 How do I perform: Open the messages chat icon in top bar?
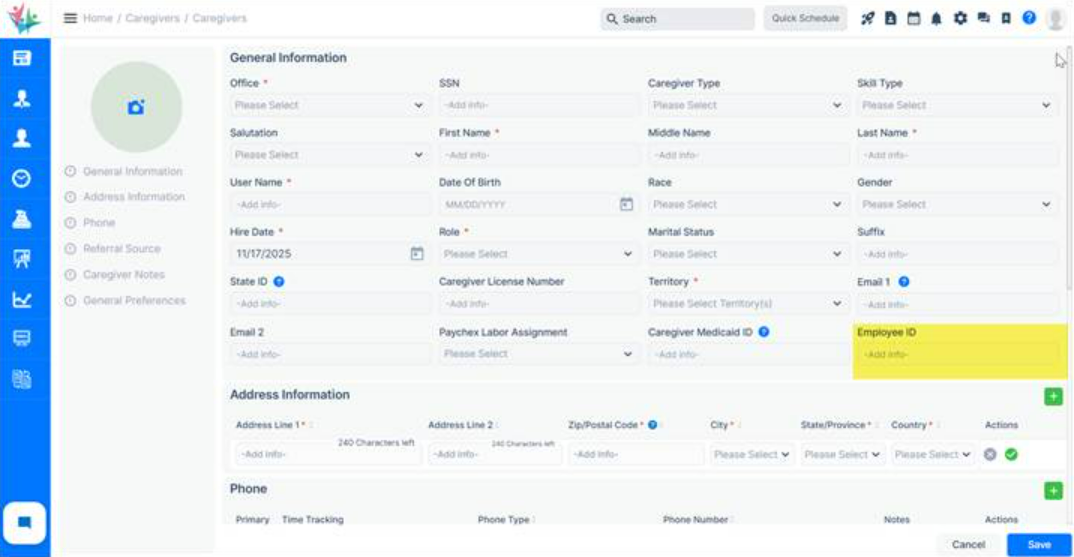pos(984,18)
